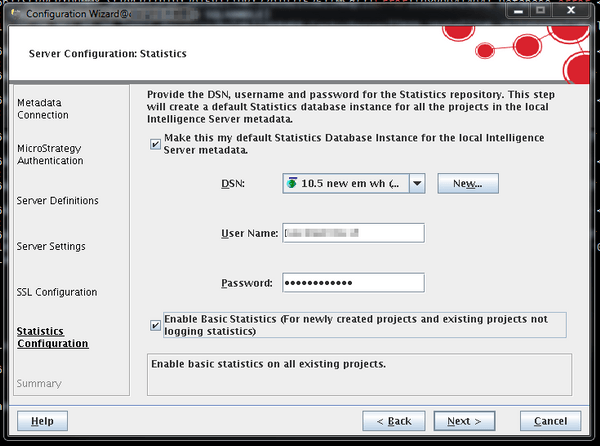Image resolution: width=600 pixels, height=446 pixels.
Task: Click the DSN database icon in combo box
Action: coord(292,184)
